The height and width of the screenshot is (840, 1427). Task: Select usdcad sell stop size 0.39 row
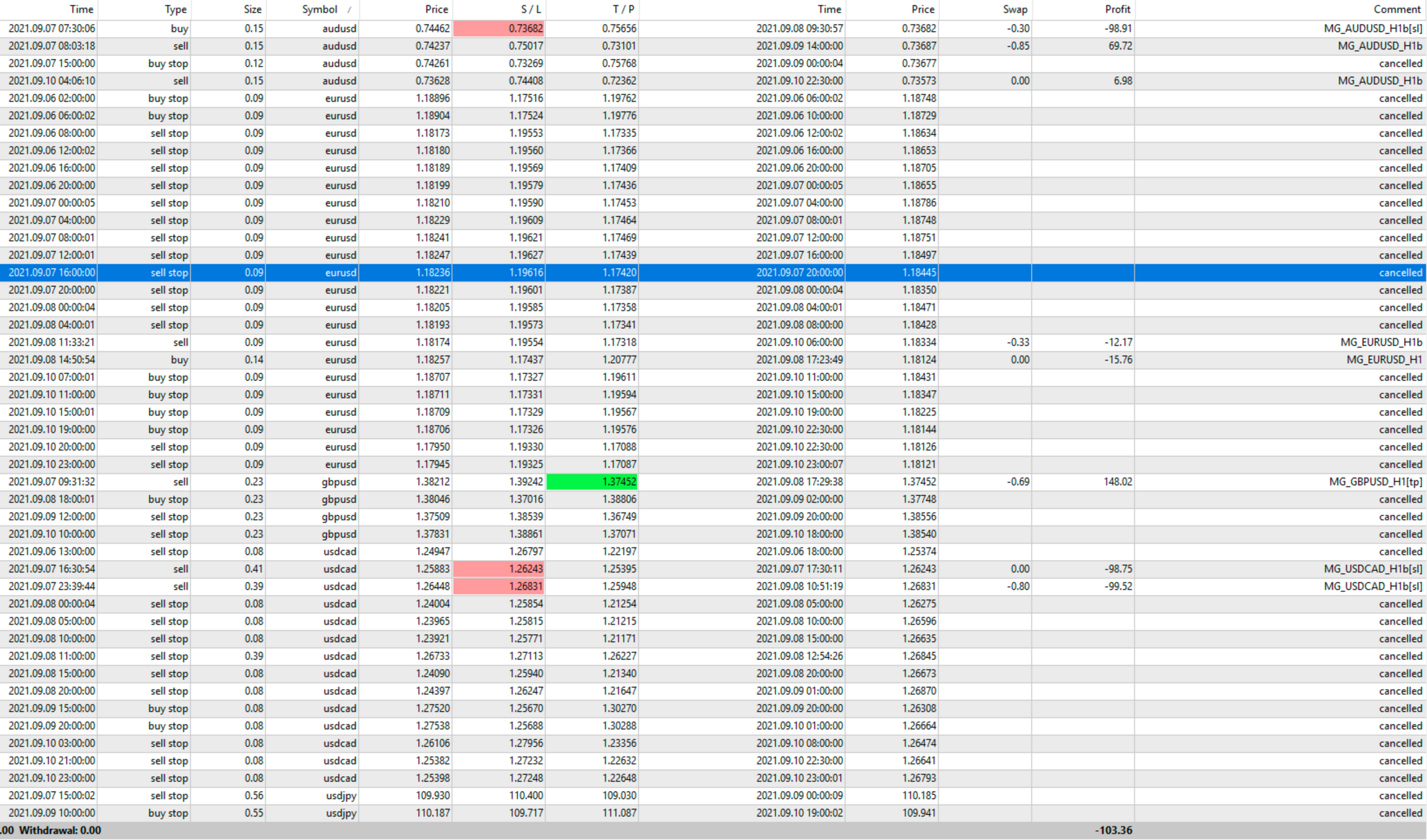tap(253, 656)
